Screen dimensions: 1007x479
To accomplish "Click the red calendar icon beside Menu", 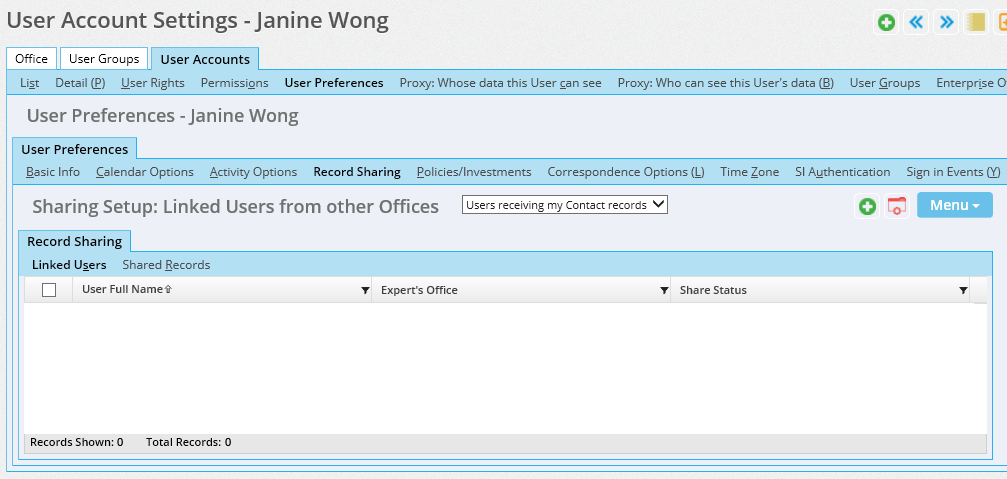I will (897, 206).
